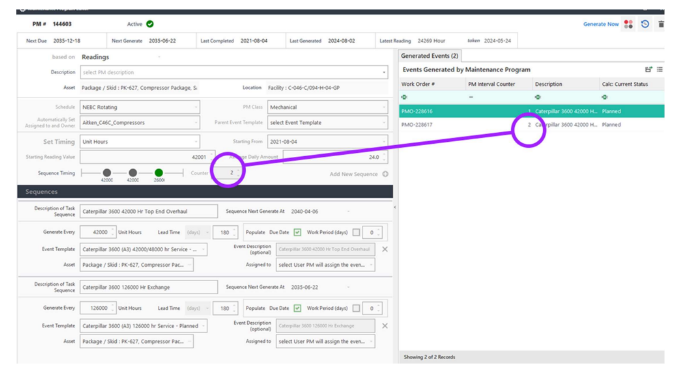Select the first gray sequence timing dot

(x=107, y=173)
